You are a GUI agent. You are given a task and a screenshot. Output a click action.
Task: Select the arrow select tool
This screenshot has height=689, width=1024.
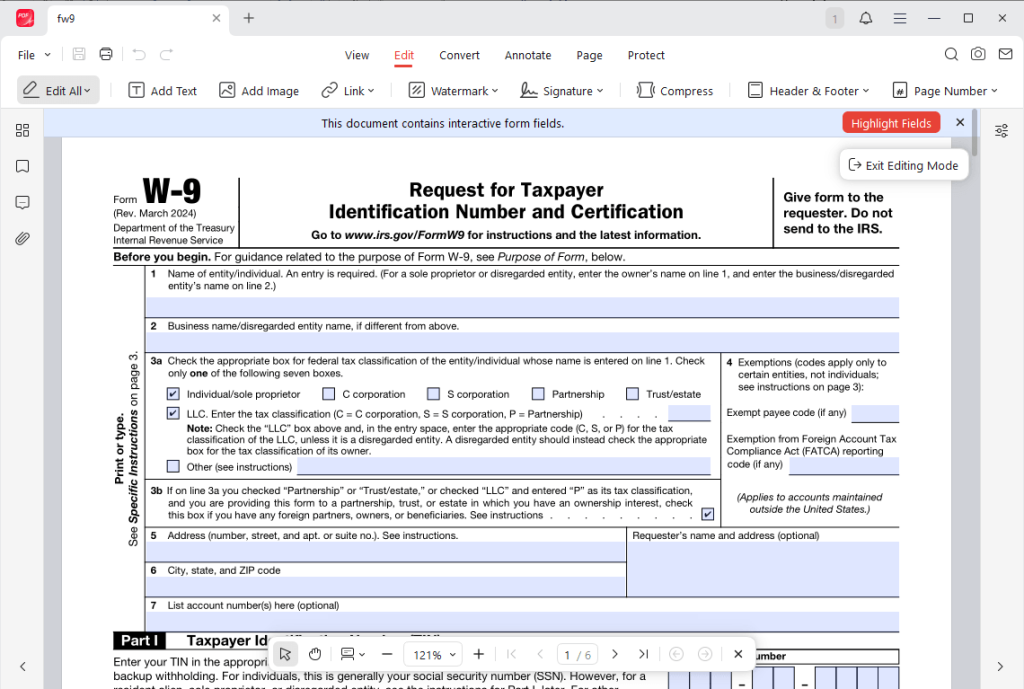pyautogui.click(x=285, y=654)
